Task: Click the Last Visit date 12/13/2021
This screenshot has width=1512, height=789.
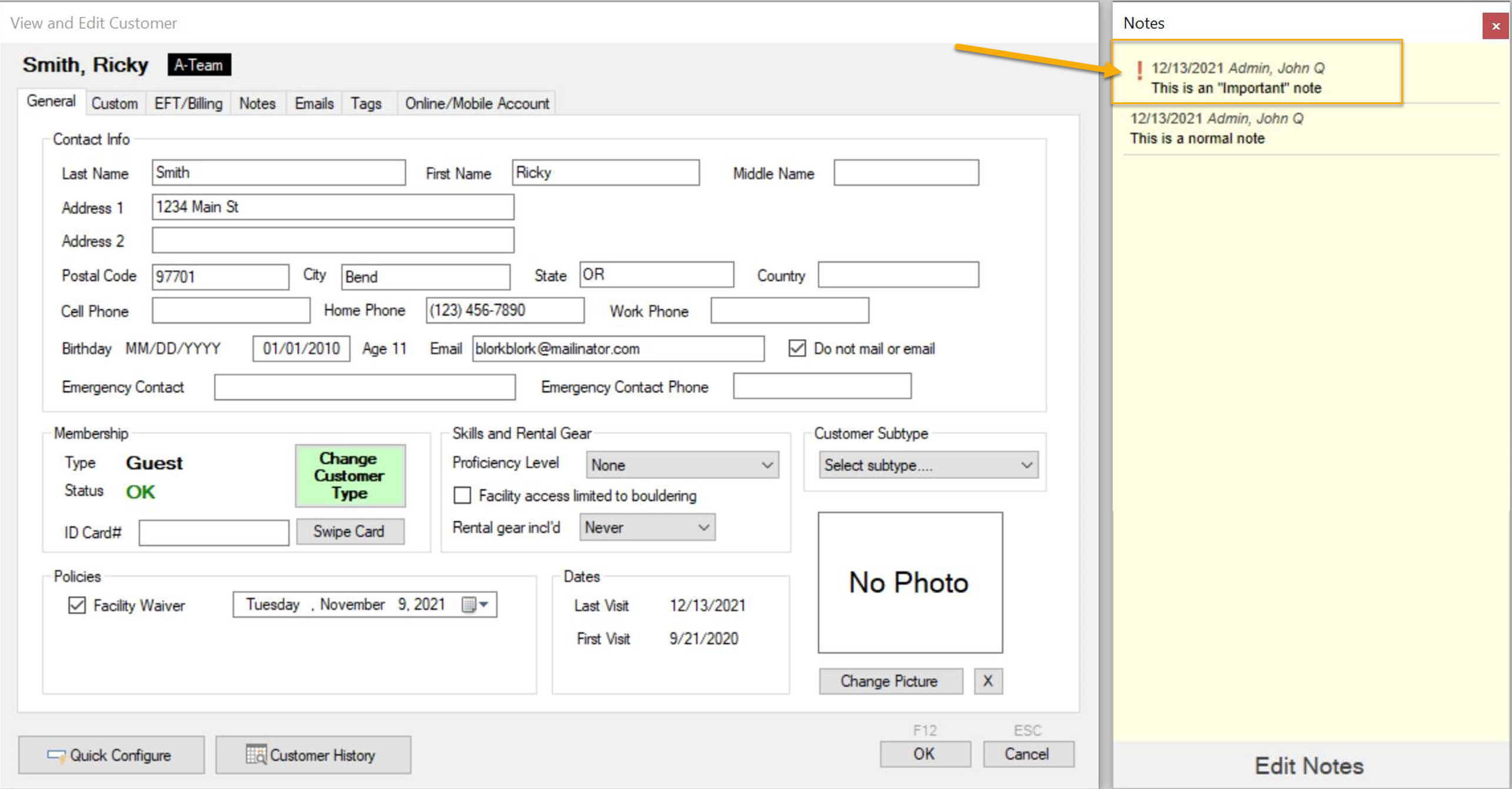Action: pyautogui.click(x=707, y=605)
